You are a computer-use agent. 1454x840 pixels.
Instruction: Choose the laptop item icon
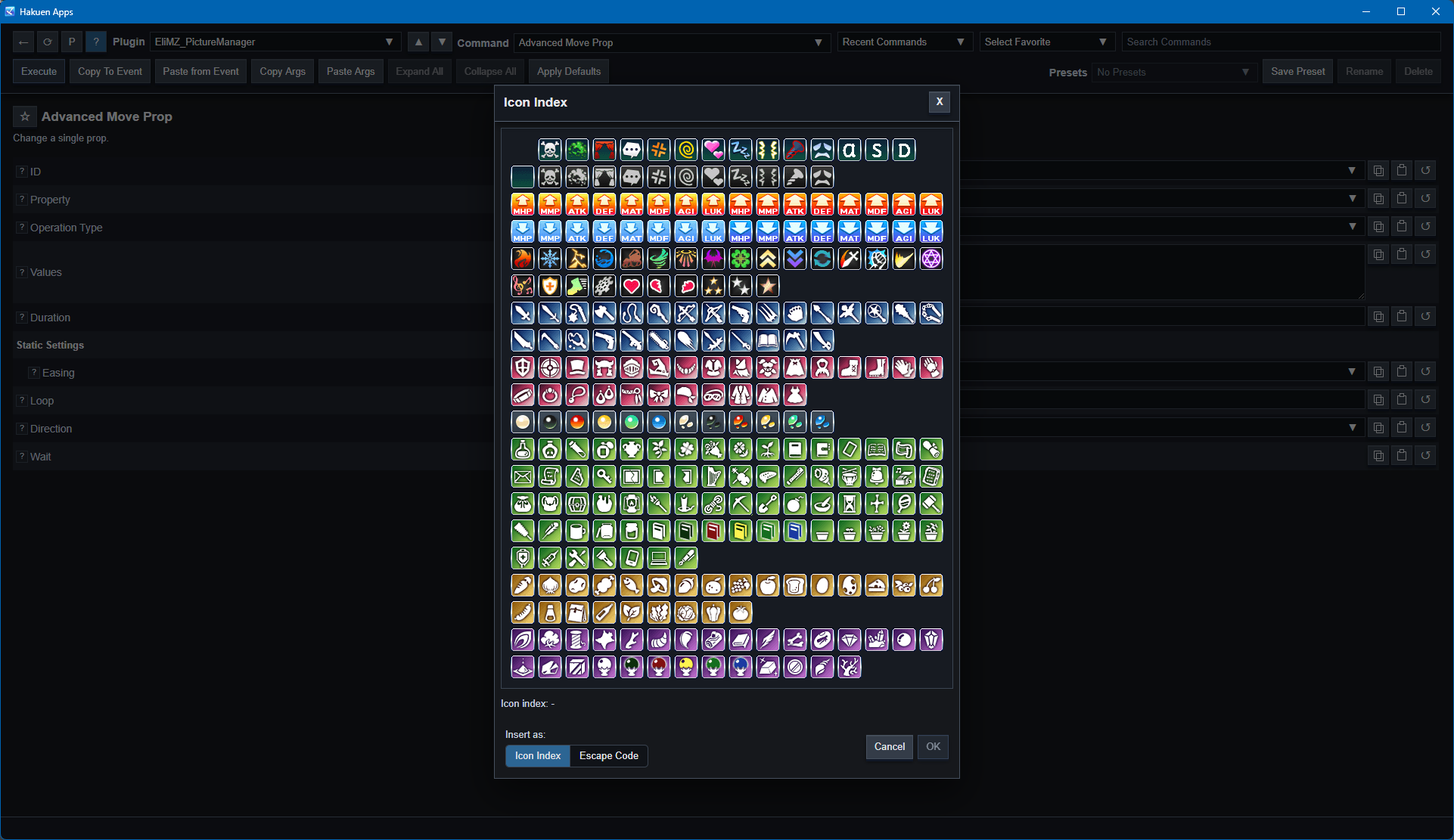click(659, 558)
